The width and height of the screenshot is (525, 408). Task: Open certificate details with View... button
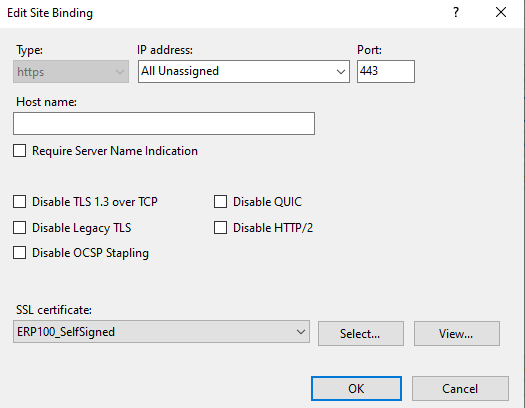click(457, 334)
